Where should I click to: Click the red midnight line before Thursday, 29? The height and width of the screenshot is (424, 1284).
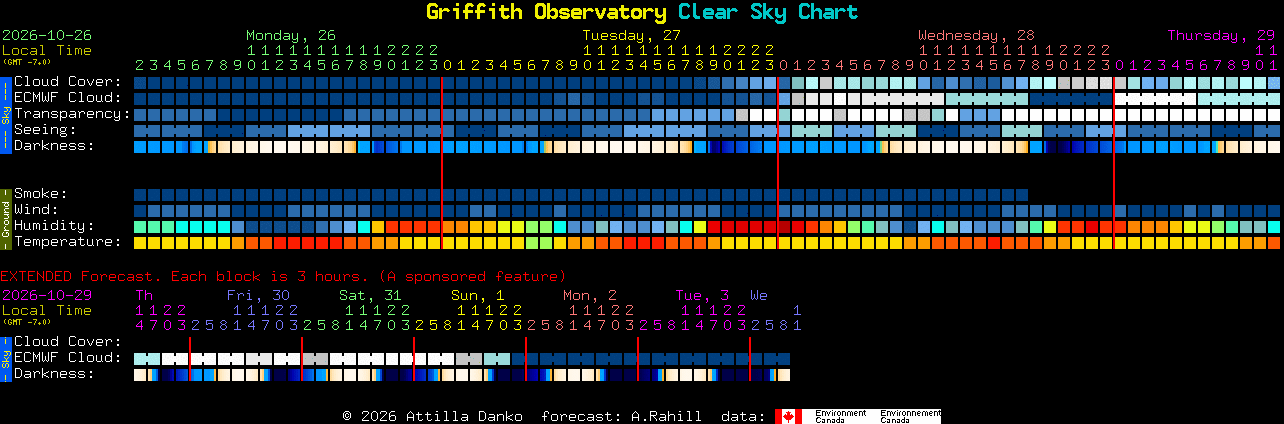[x=1114, y=162]
